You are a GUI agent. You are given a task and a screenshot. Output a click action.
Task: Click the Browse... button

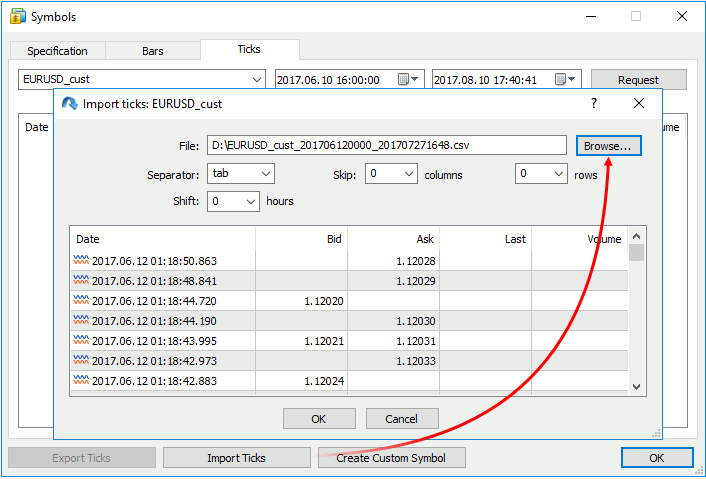click(x=609, y=146)
